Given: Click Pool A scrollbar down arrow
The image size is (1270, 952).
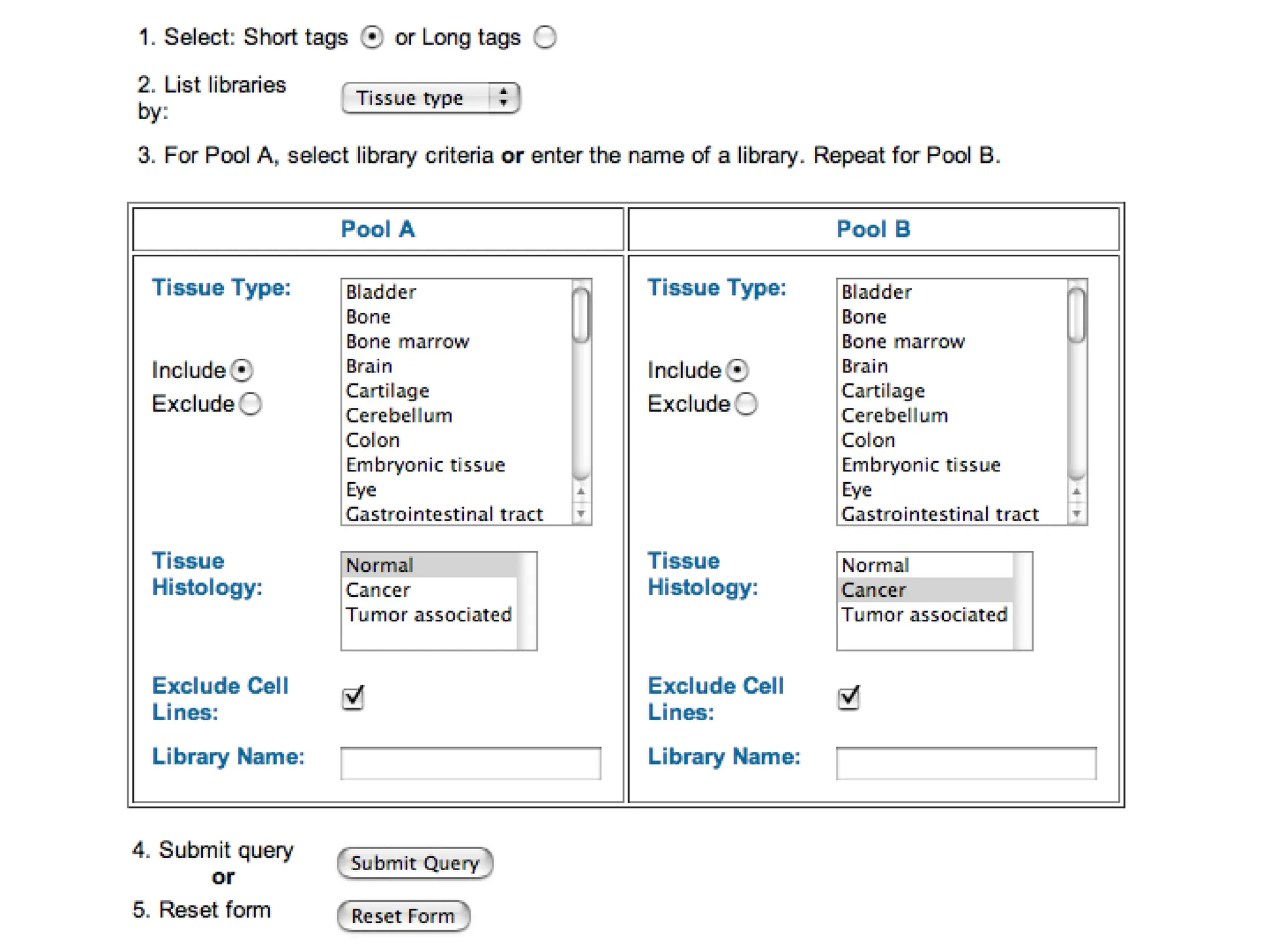Looking at the screenshot, I should [581, 514].
